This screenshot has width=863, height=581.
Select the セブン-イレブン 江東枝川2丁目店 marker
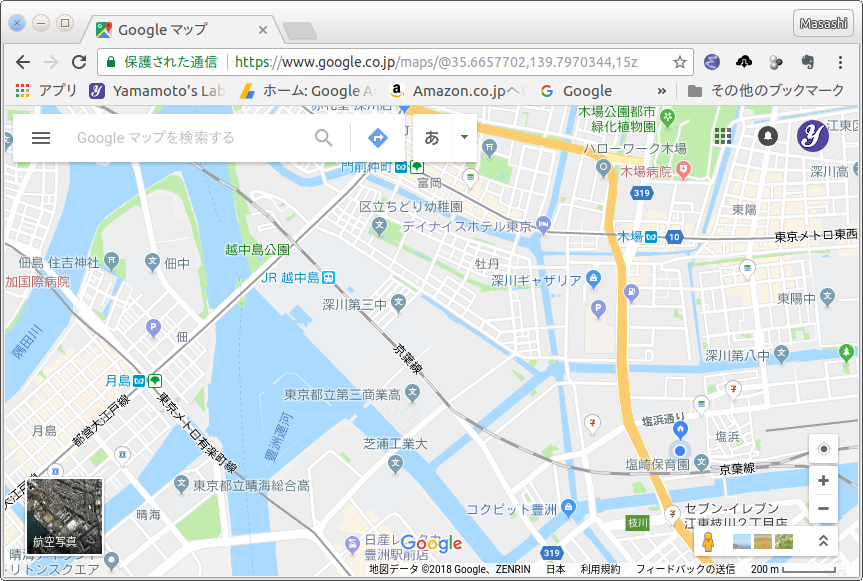coord(671,513)
